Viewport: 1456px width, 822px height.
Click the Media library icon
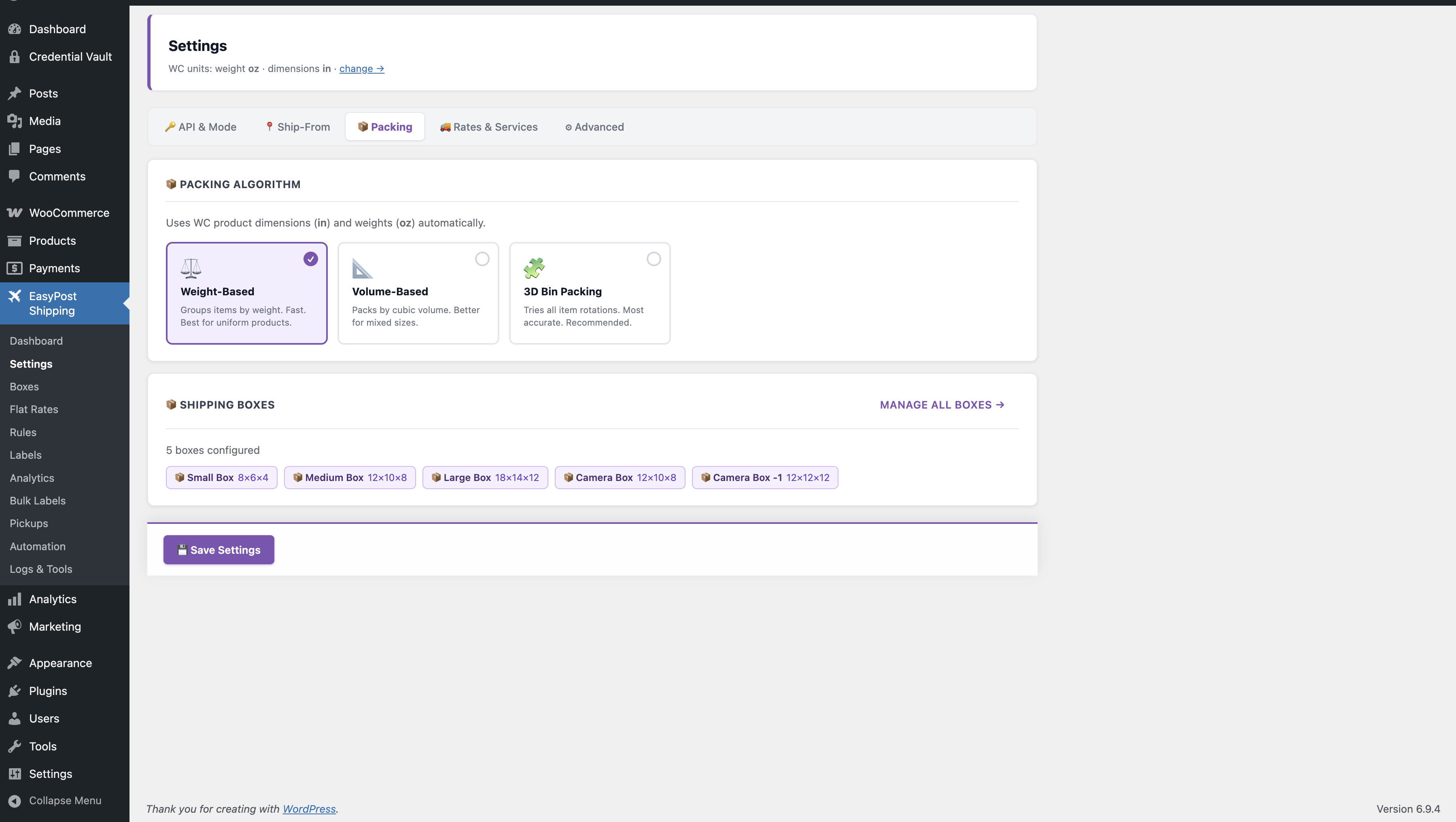click(x=15, y=121)
